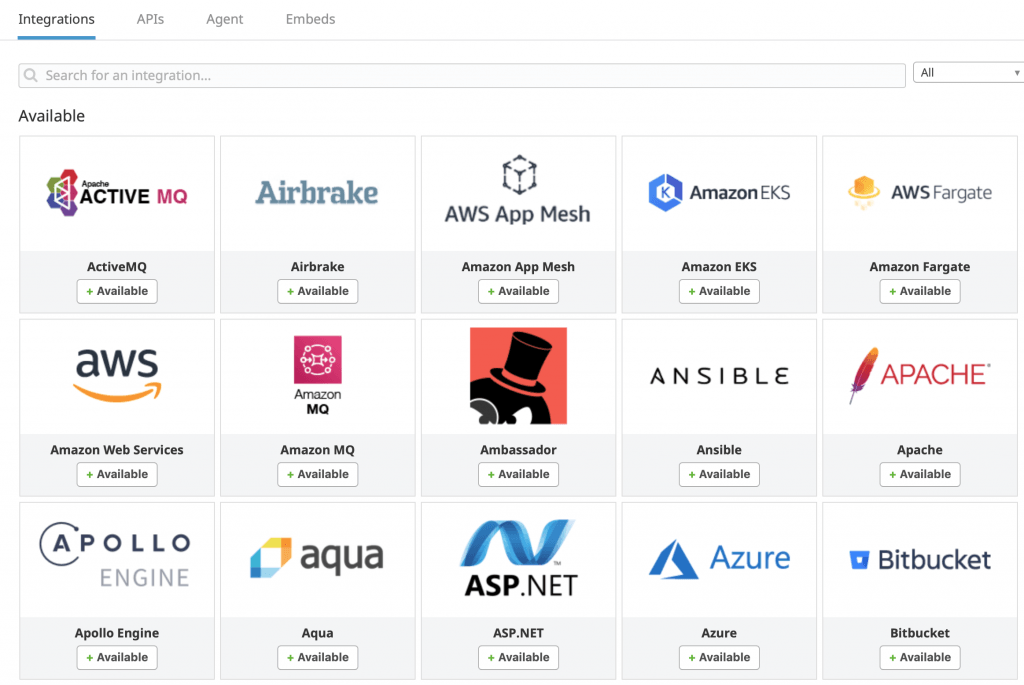This screenshot has height=685, width=1024.
Task: Click the Amazon App Mesh name label
Action: [519, 267]
